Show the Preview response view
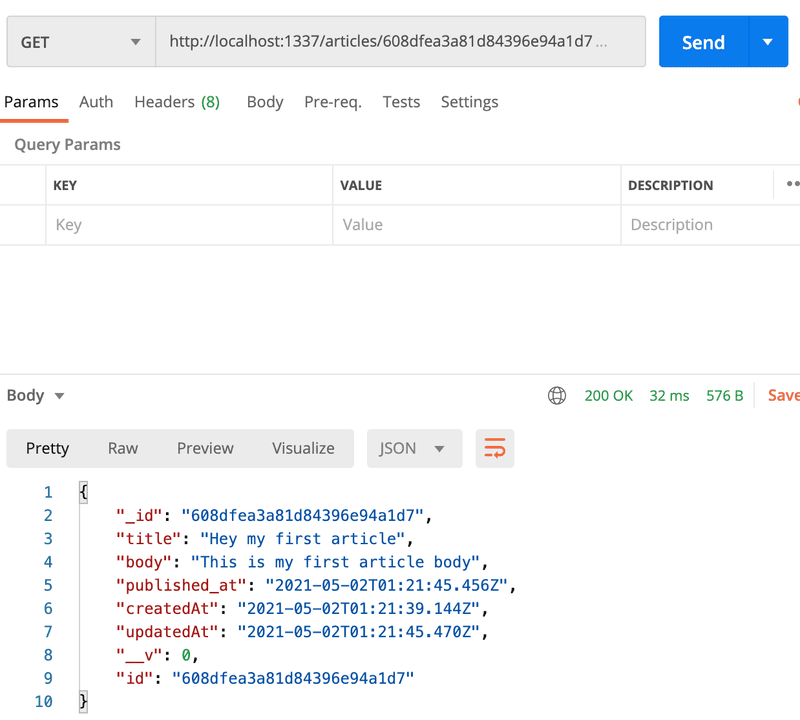 (x=205, y=448)
